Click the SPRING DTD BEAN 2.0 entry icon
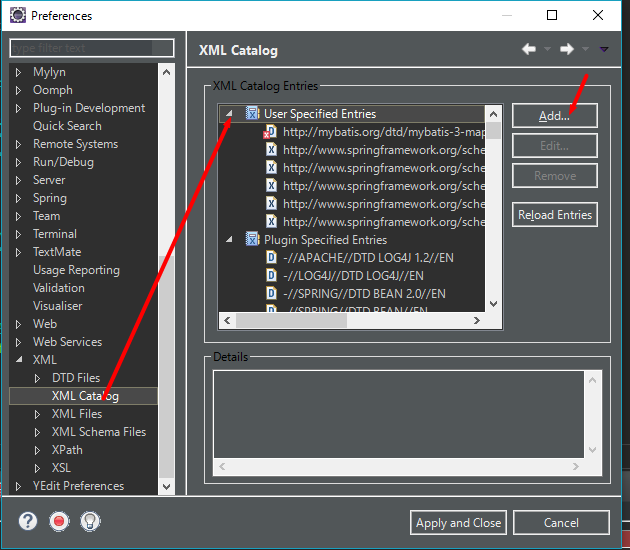Viewport: 630px width, 550px height. pos(272,294)
